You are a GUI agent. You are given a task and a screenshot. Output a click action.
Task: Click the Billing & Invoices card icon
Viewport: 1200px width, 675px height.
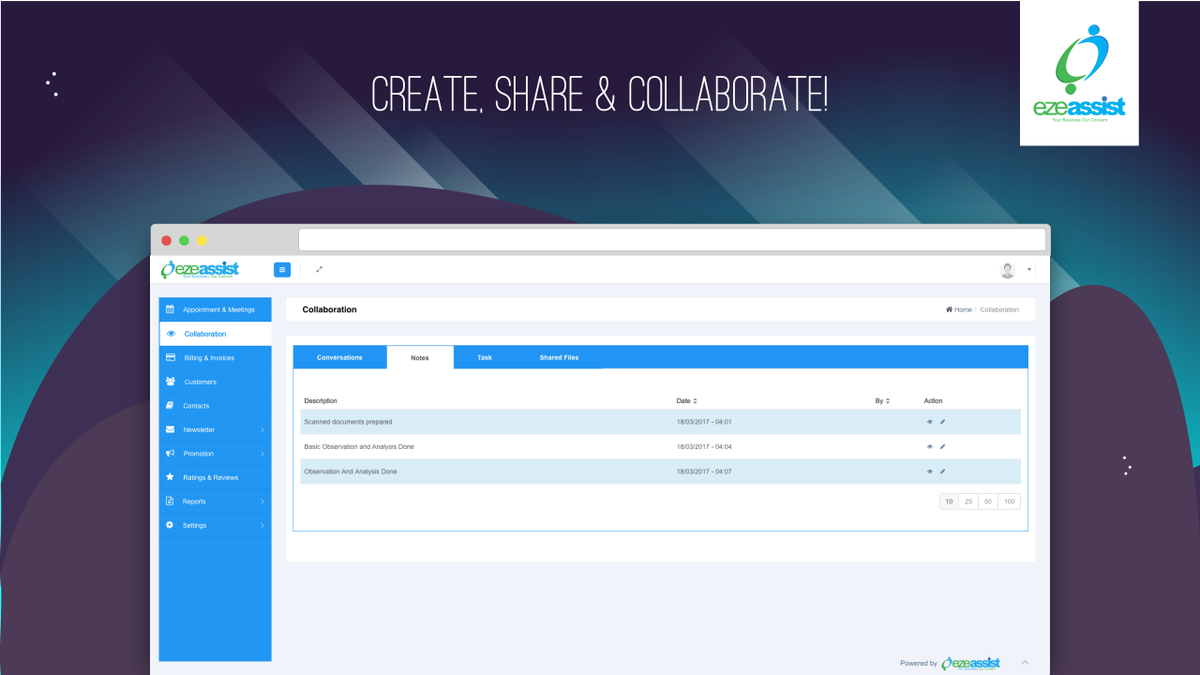[170, 358]
